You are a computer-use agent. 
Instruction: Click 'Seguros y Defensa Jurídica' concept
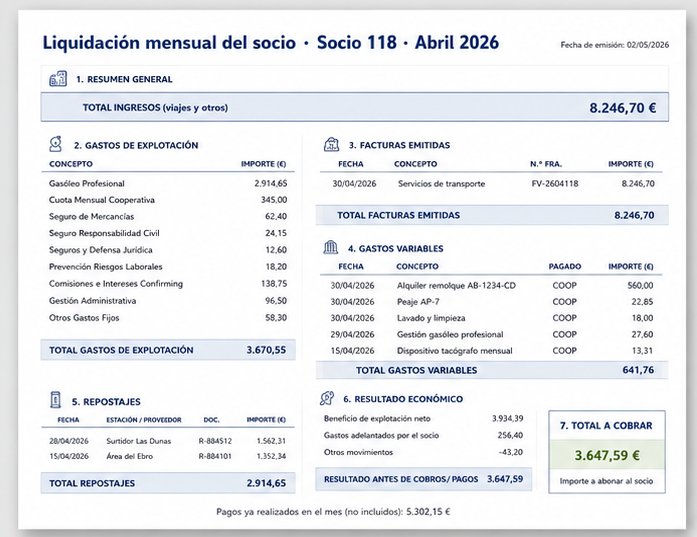100,250
